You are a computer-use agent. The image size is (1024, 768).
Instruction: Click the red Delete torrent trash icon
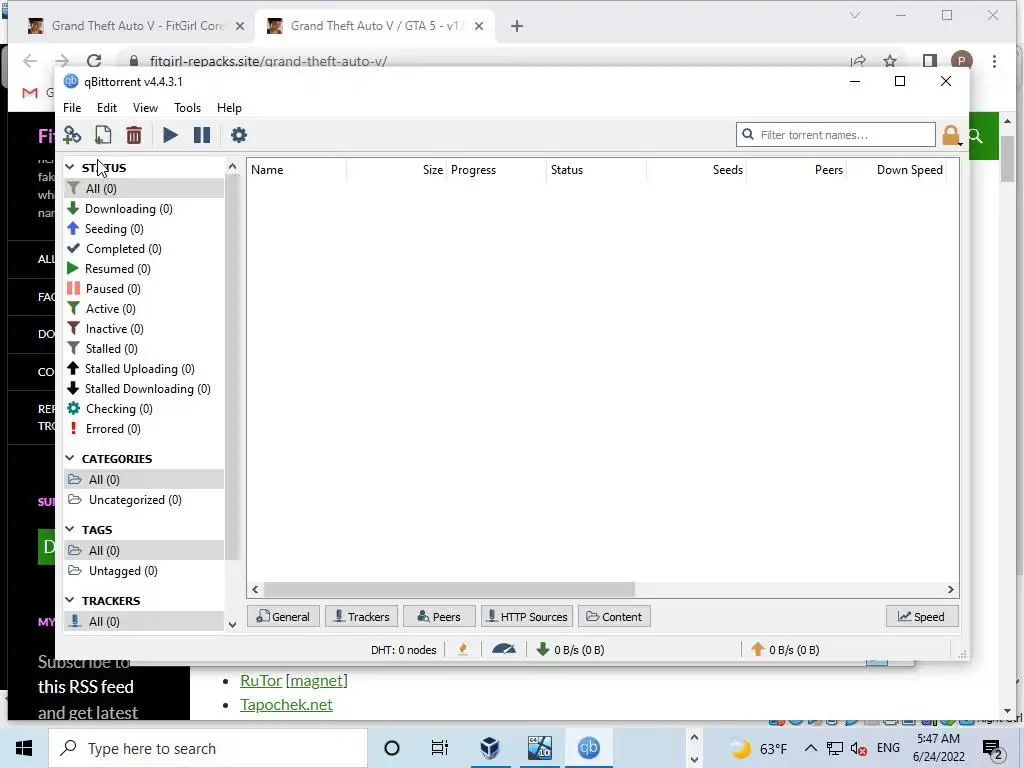pos(134,135)
